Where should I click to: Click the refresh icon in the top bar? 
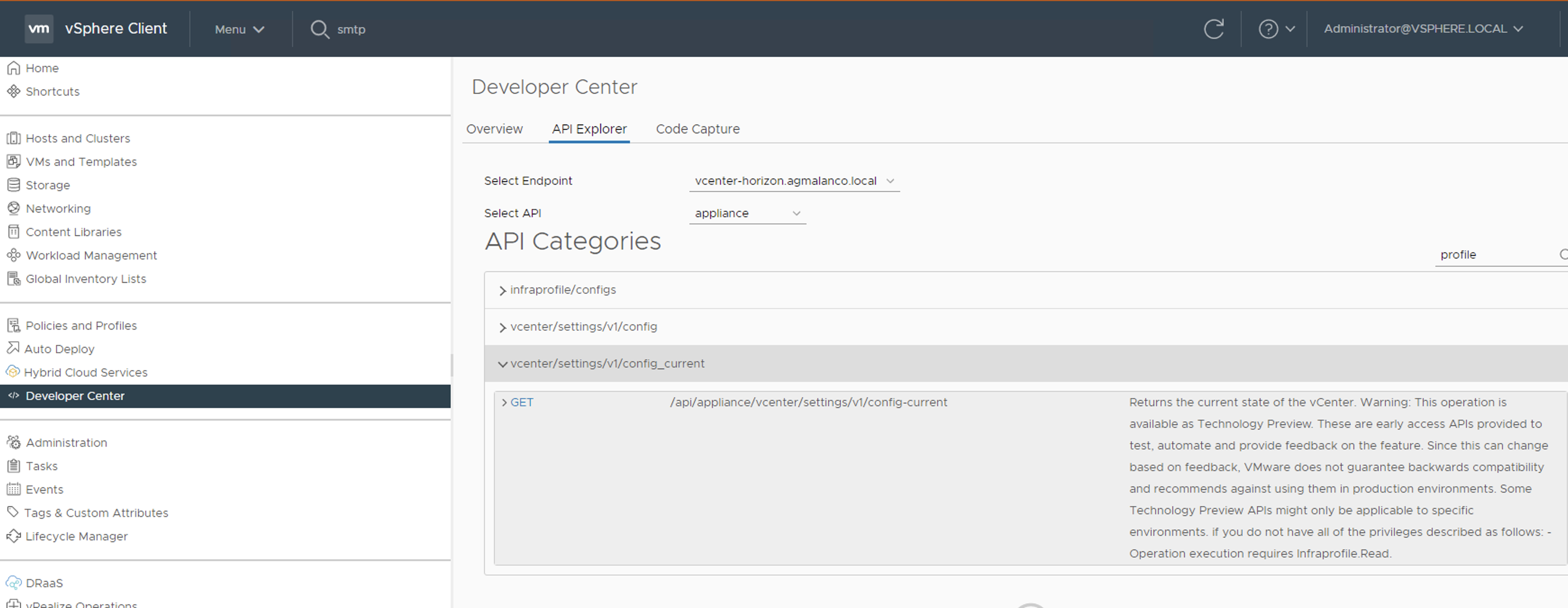coord(1214,28)
